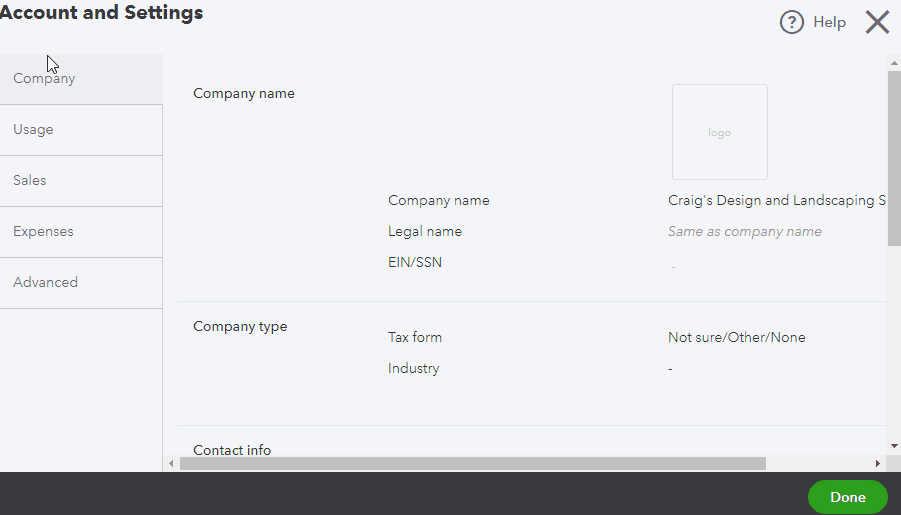Click the horizontal scrollbar thumb
901x515 pixels.
(x=470, y=464)
